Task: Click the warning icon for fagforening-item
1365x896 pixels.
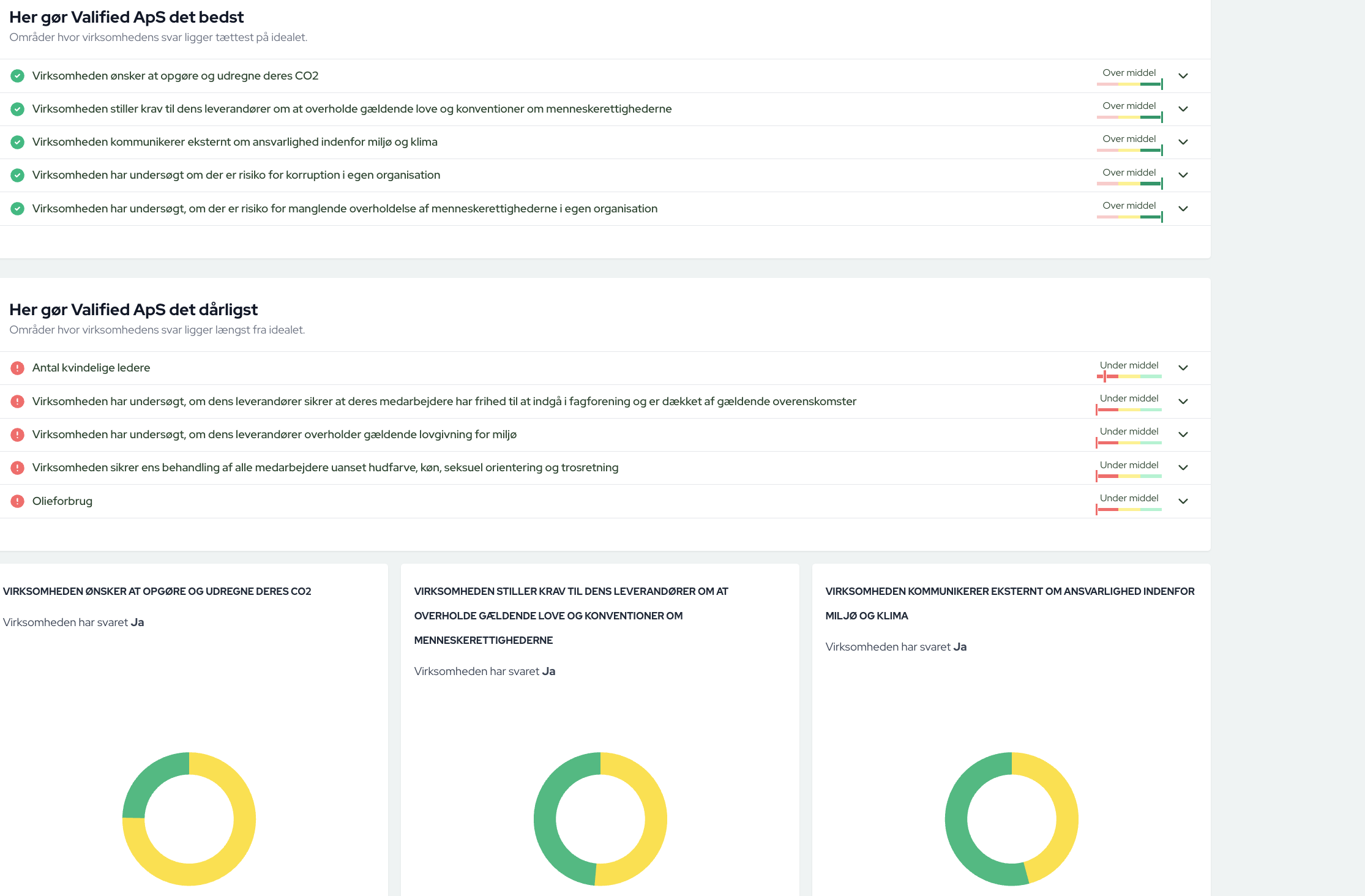Action: point(17,401)
